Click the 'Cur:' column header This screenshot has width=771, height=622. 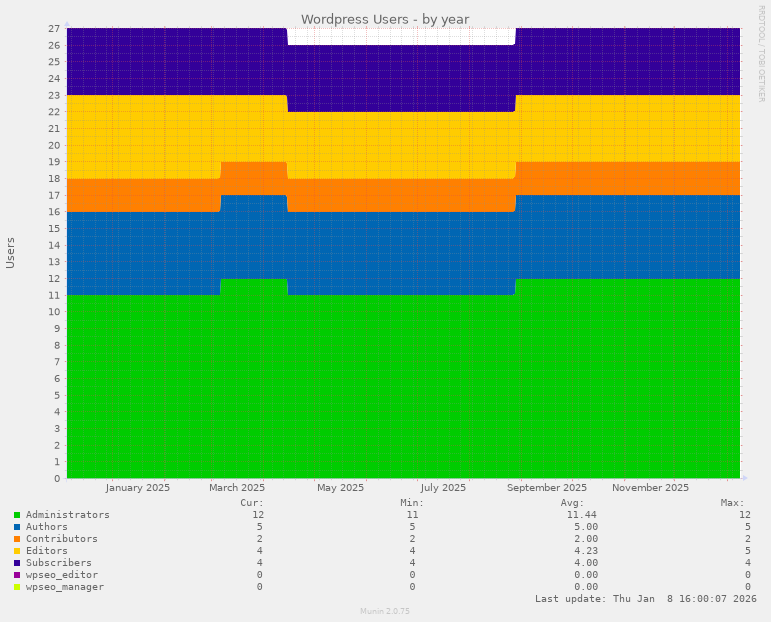coord(252,503)
